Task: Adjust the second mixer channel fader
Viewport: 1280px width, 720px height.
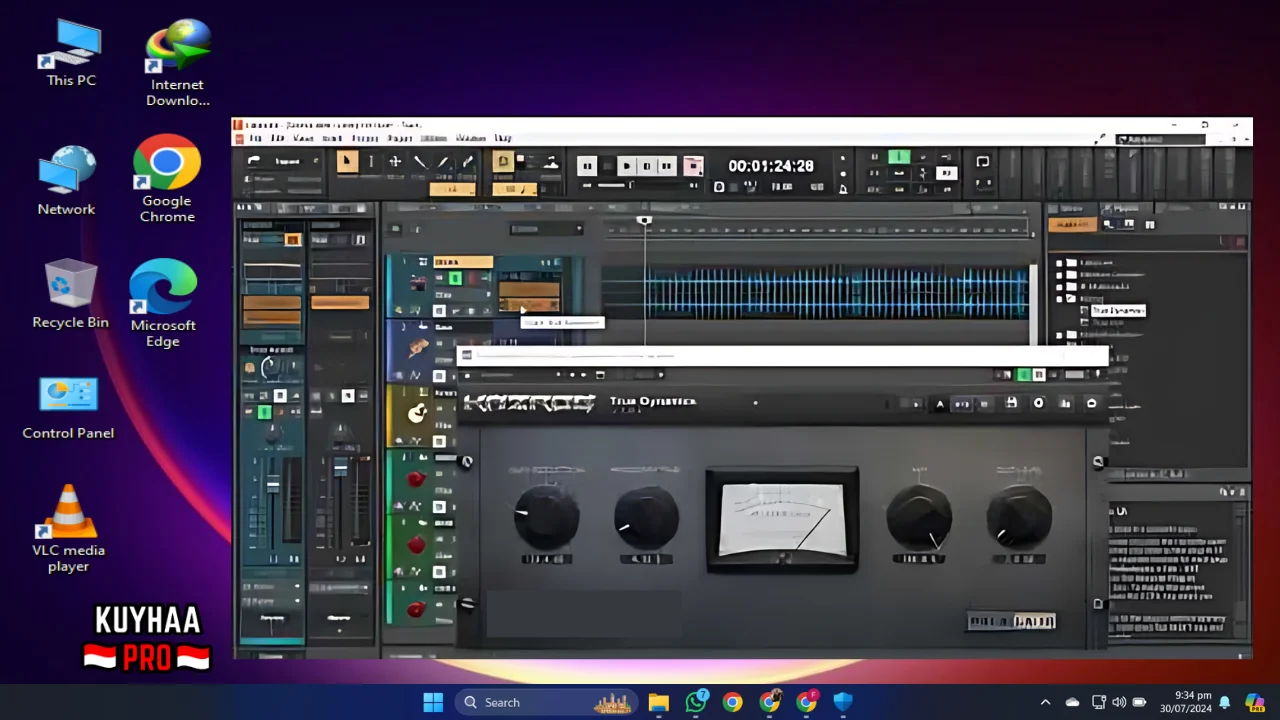Action: (340, 467)
